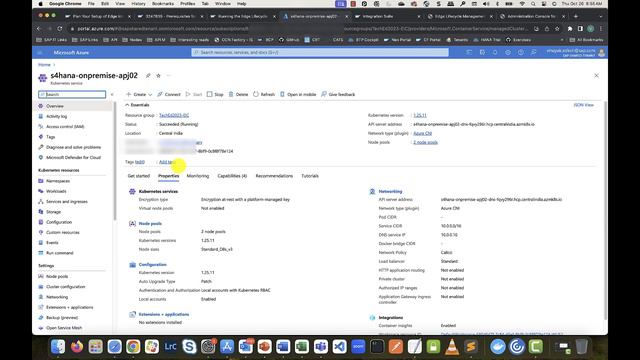Click the Azure global search box
This screenshot has height=360, width=640.
[320, 53]
